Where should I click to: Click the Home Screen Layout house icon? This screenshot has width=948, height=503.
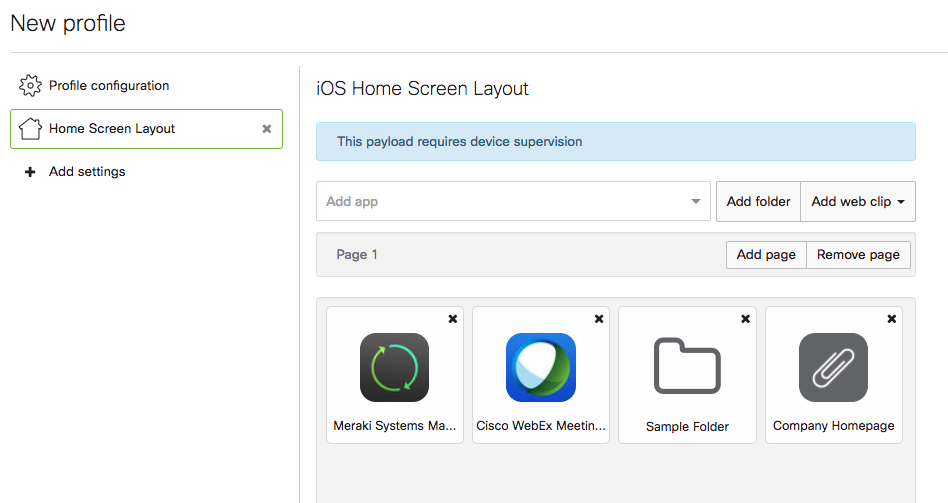30,128
